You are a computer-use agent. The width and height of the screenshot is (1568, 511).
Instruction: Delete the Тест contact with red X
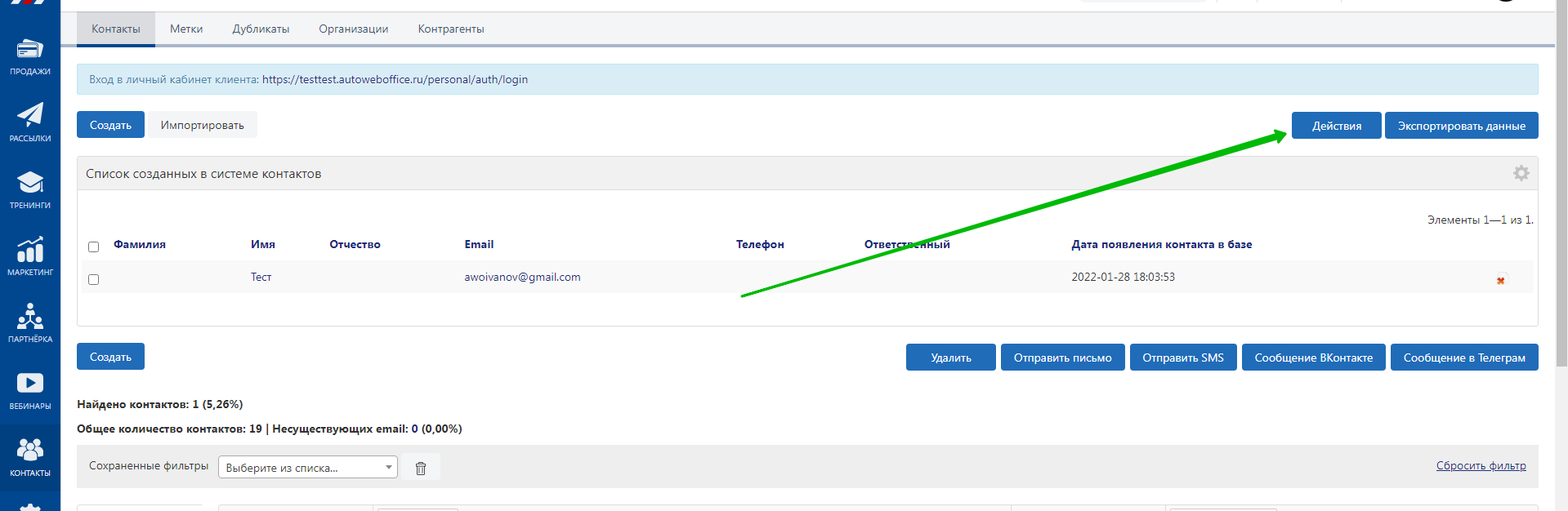point(1500,280)
